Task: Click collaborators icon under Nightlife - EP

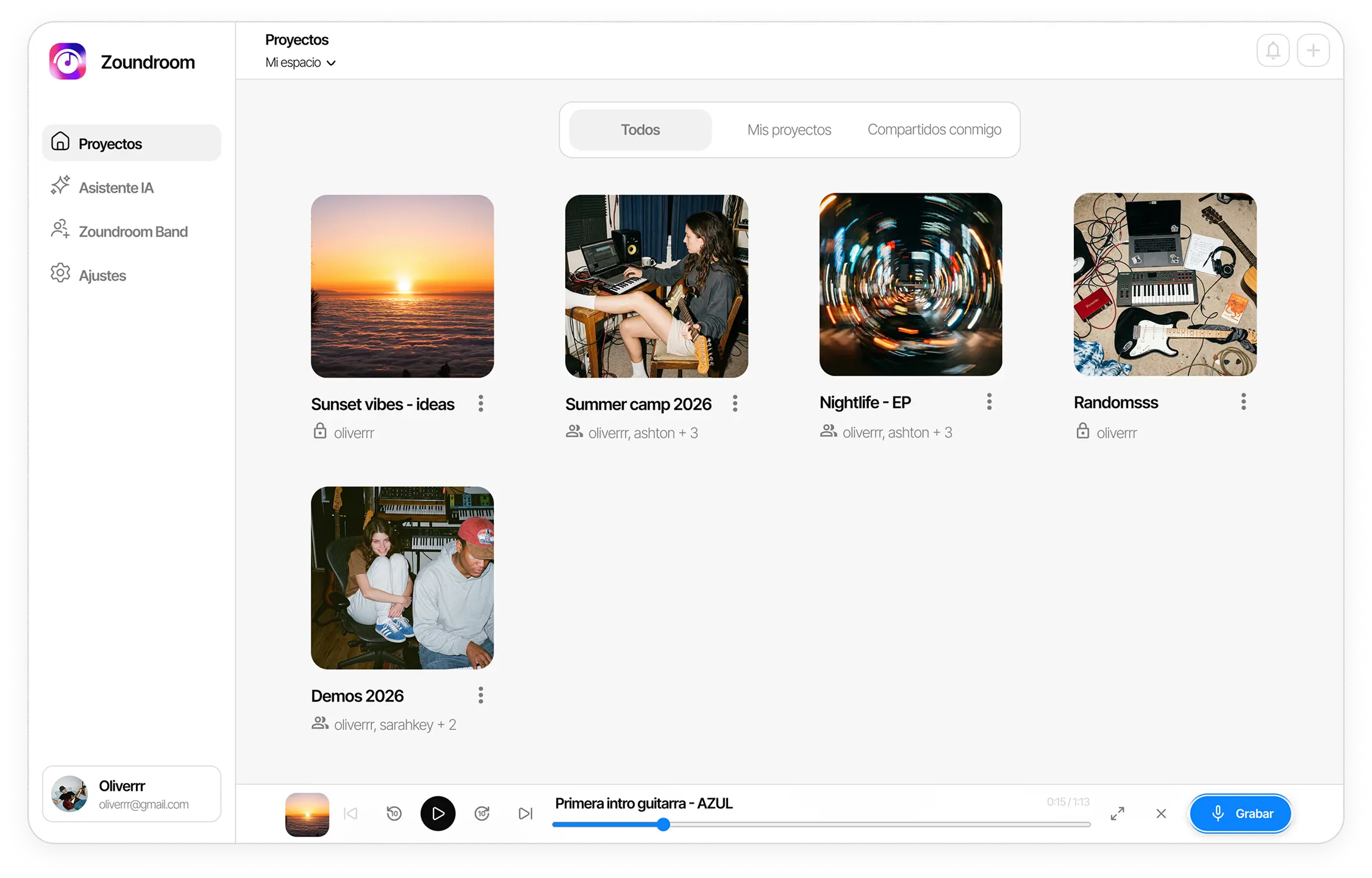Action: [x=828, y=430]
